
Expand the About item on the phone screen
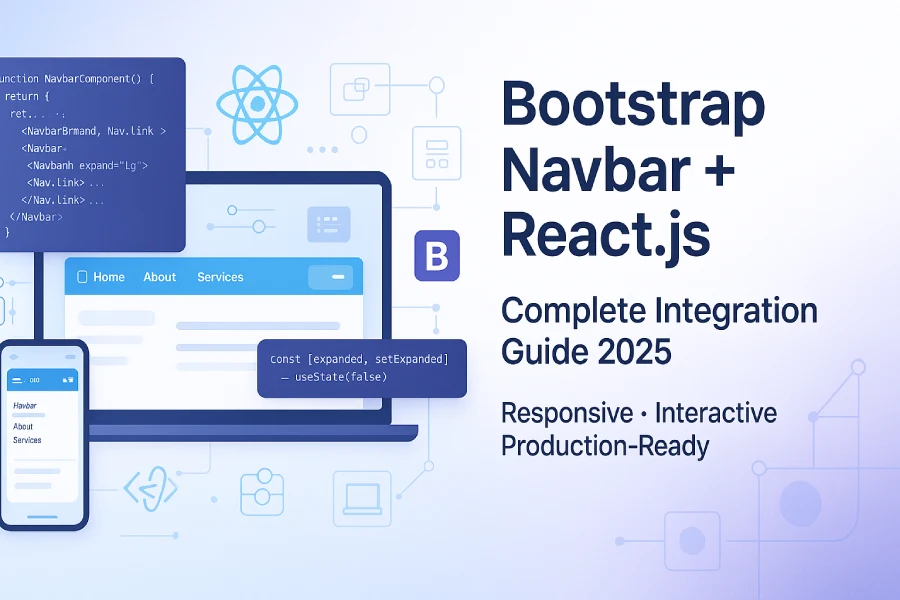click(x=23, y=427)
